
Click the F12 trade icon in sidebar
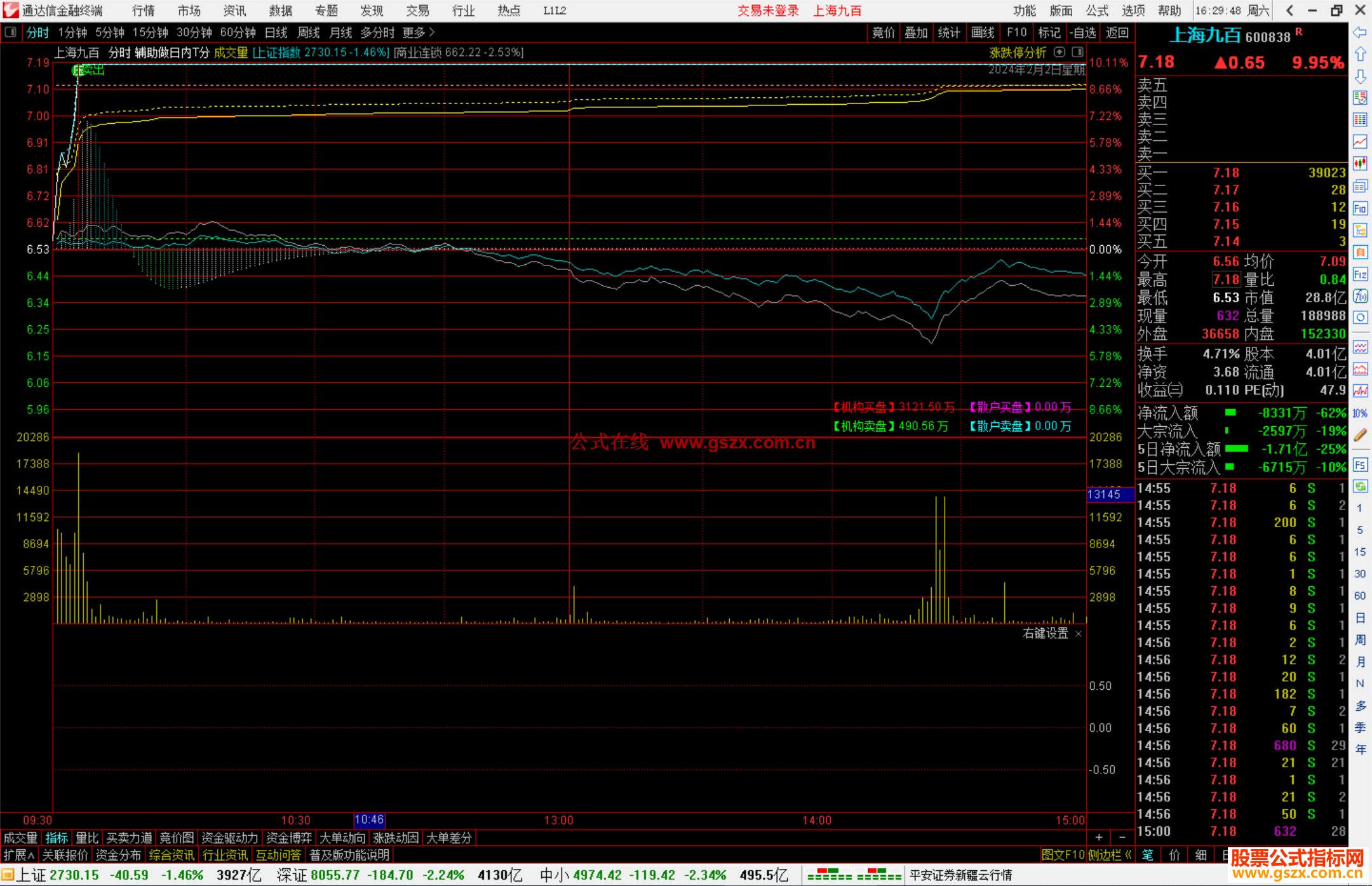(x=1359, y=274)
